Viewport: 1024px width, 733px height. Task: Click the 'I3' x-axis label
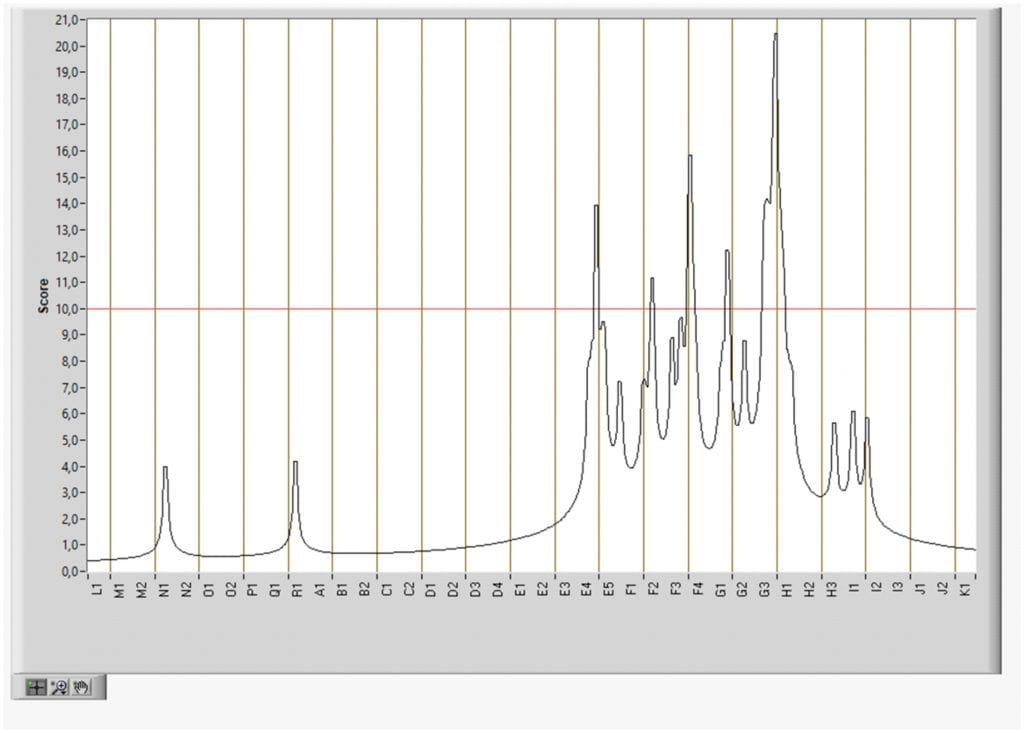899,589
